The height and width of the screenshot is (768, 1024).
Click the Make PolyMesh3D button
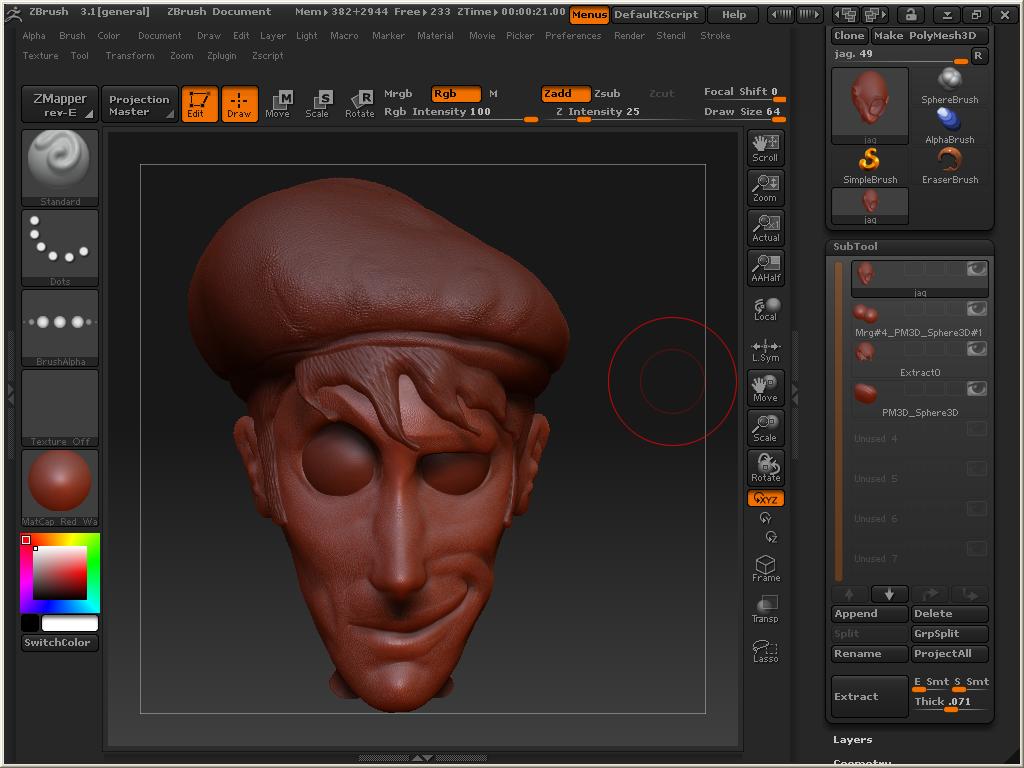pyautogui.click(x=930, y=35)
